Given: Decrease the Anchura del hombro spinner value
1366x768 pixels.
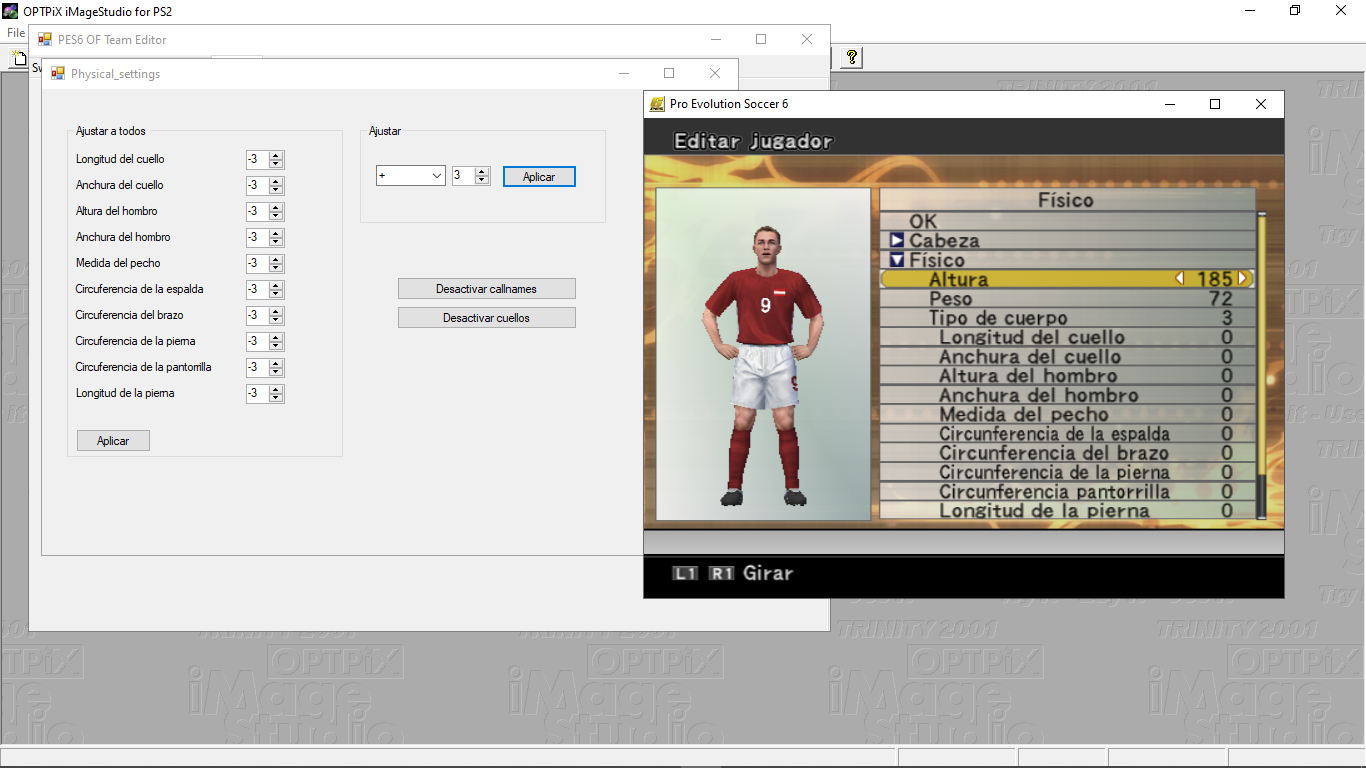Looking at the screenshot, I should [276, 242].
